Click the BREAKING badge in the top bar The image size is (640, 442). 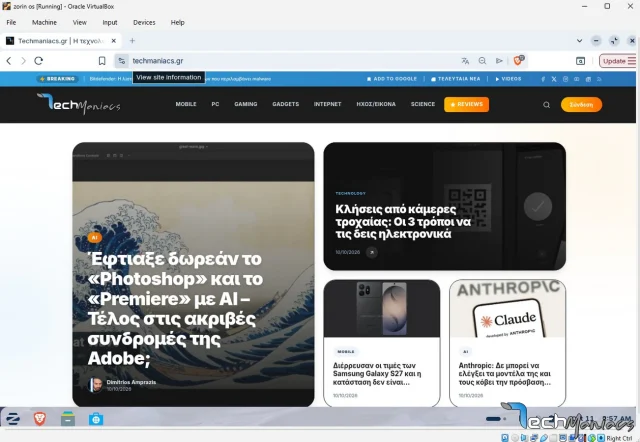(x=58, y=79)
